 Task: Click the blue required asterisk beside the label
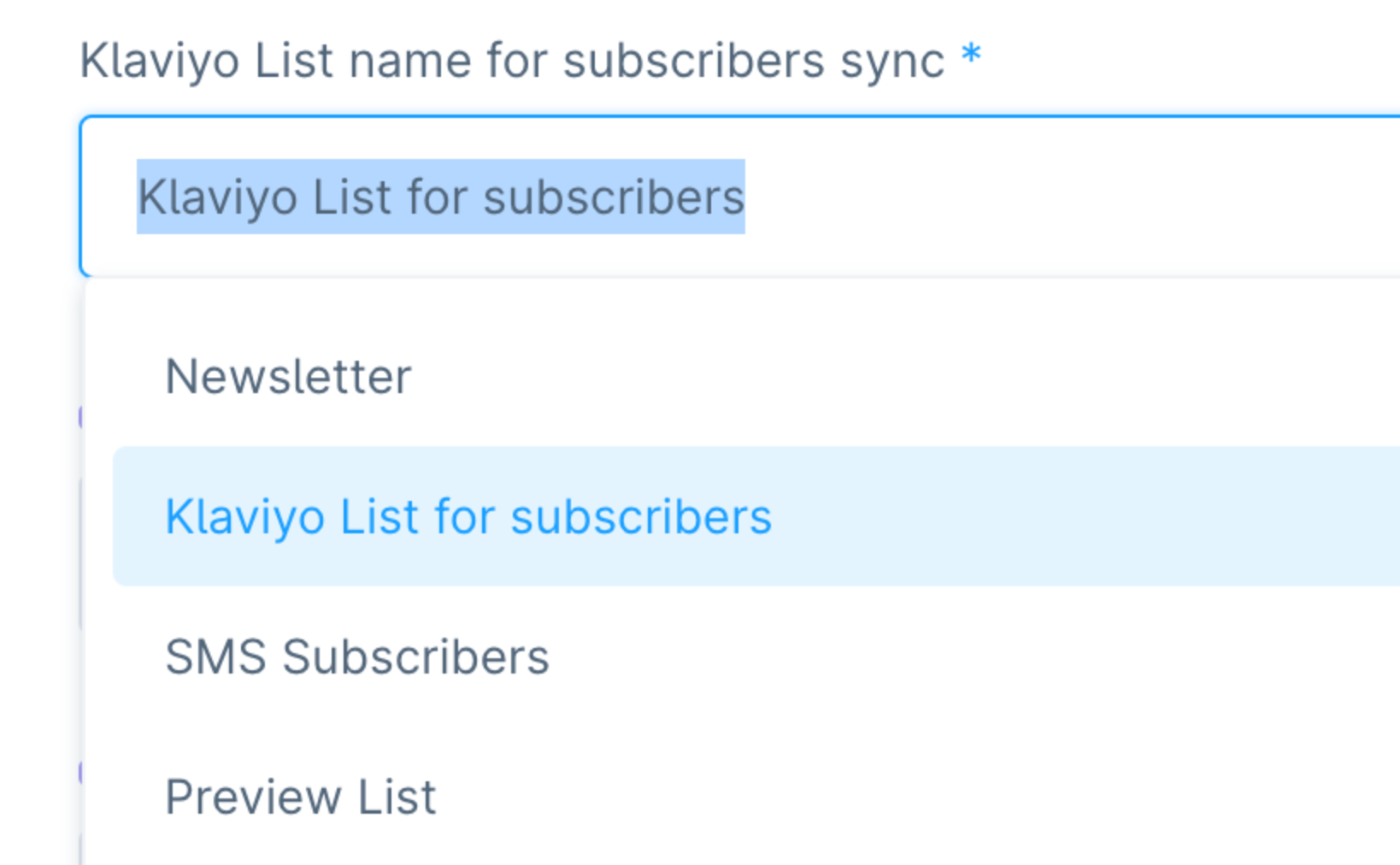(x=970, y=56)
